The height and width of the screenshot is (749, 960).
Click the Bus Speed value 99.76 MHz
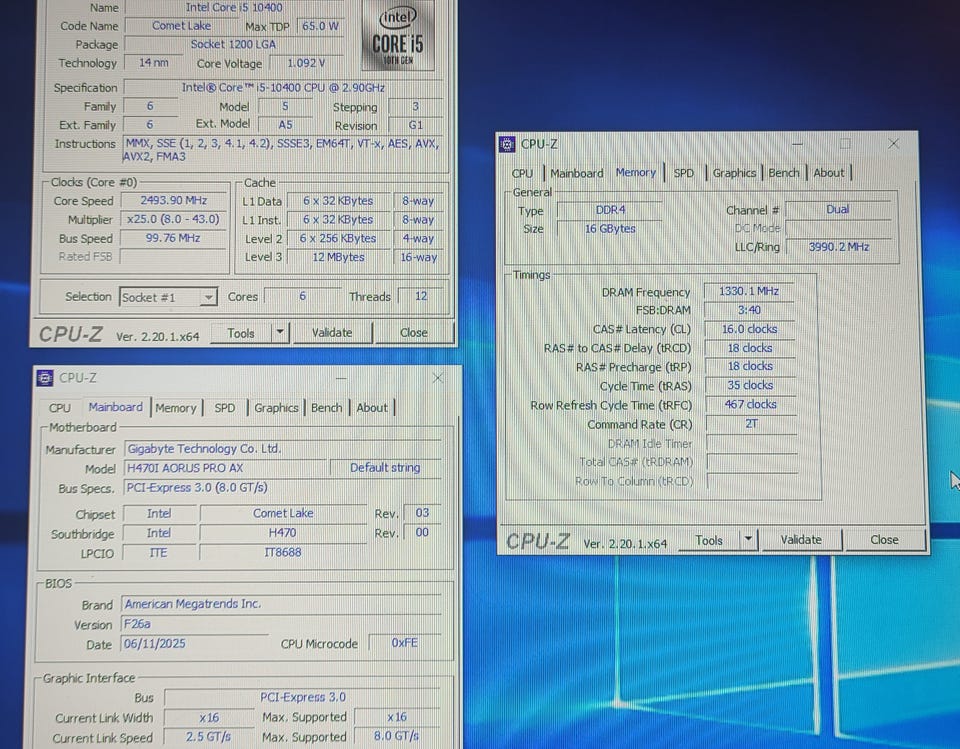coord(173,238)
